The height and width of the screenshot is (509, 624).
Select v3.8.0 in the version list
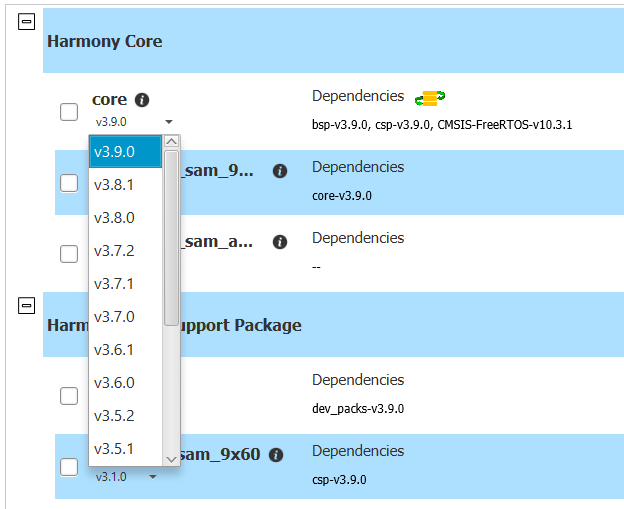pos(125,218)
